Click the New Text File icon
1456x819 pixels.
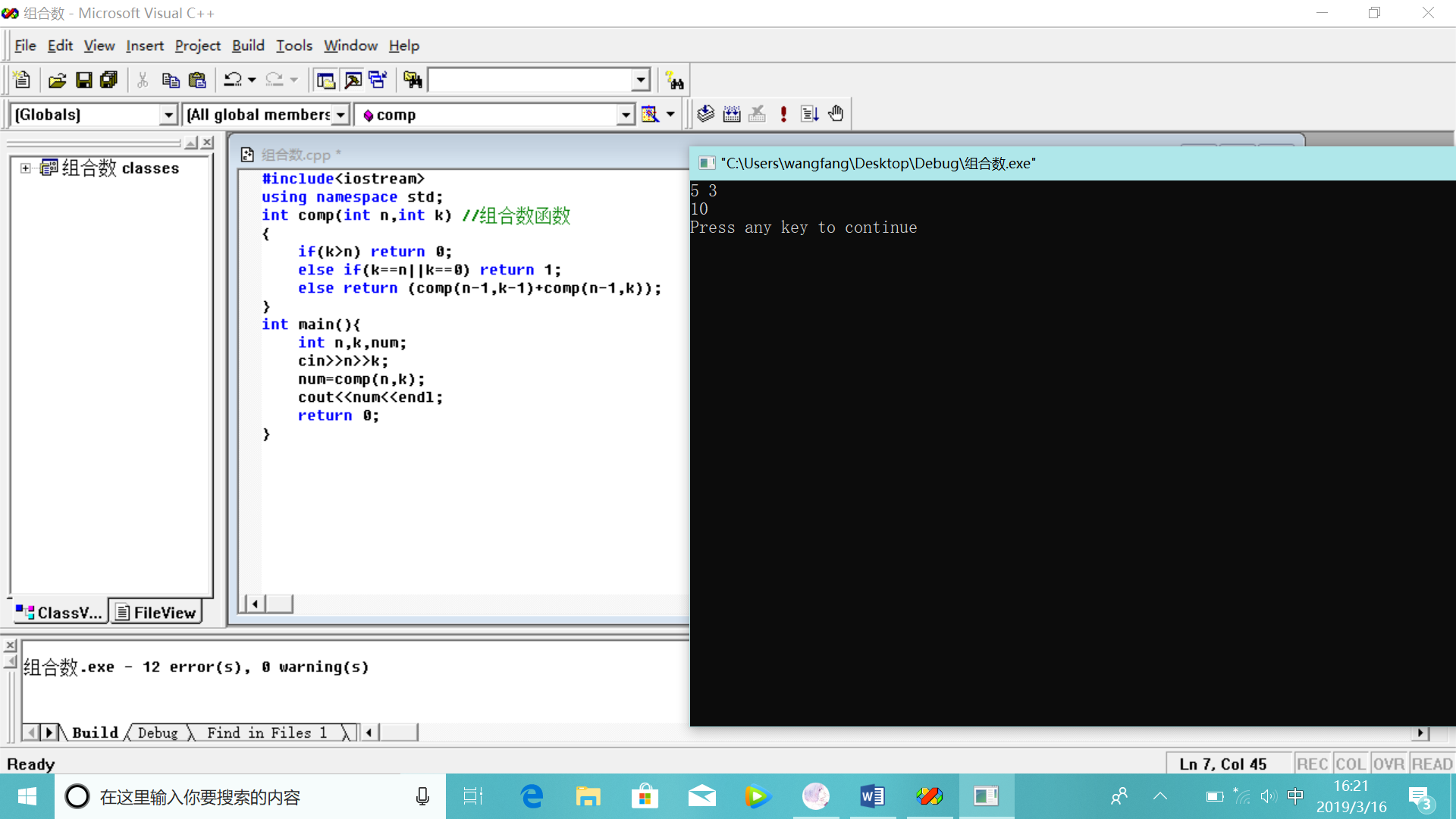(x=21, y=80)
